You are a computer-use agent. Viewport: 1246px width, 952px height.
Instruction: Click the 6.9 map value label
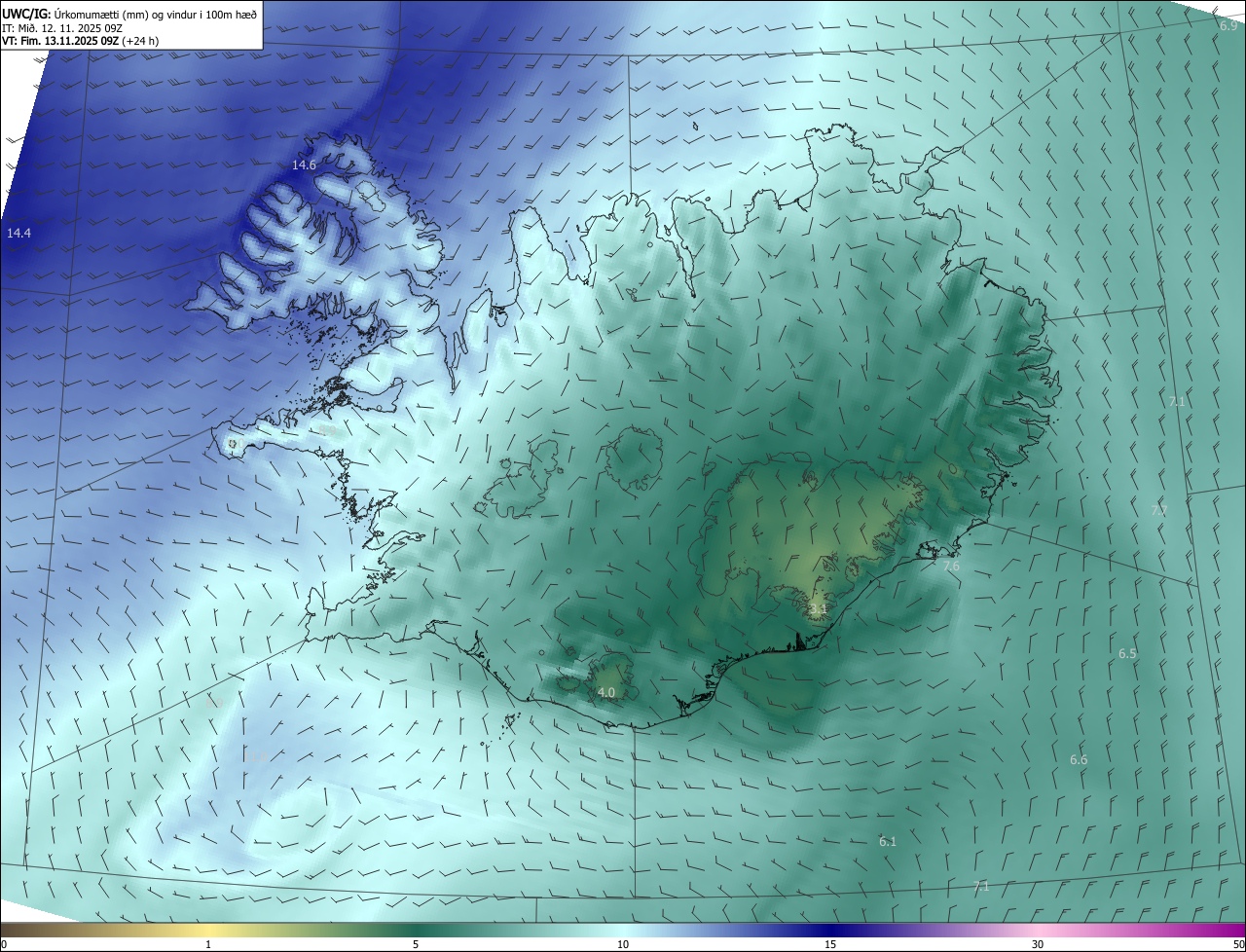pyautogui.click(x=1228, y=26)
